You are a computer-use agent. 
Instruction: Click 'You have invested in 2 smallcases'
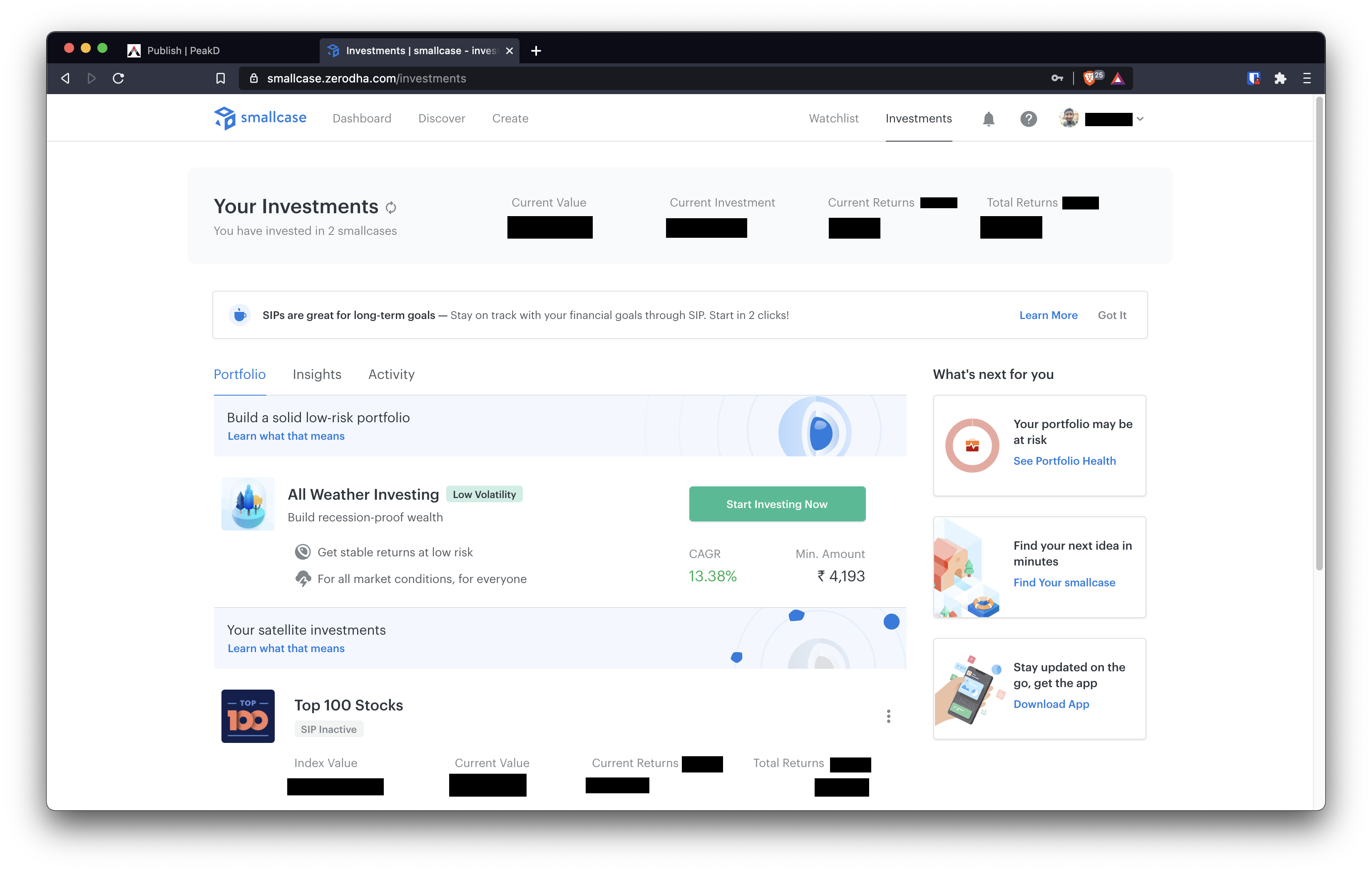coord(305,231)
